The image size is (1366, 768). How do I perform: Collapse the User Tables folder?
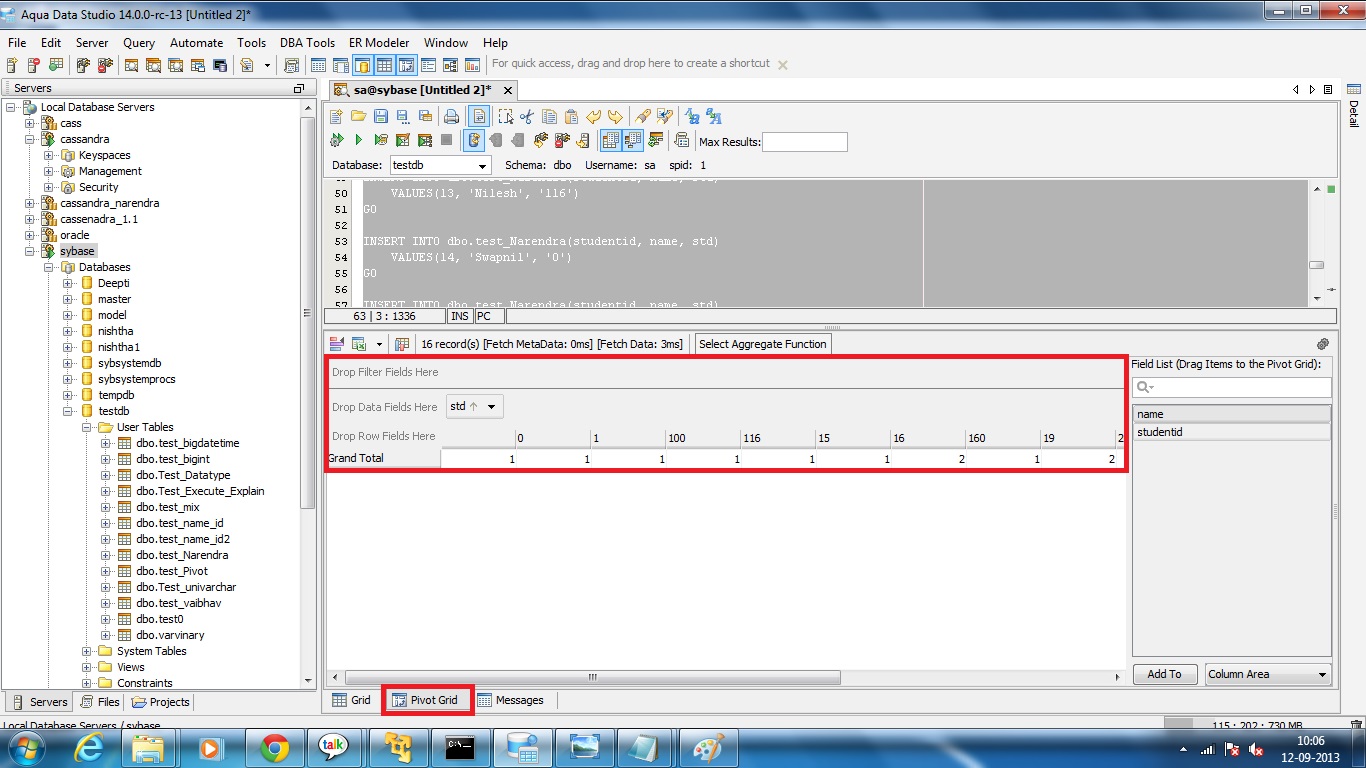pos(87,427)
